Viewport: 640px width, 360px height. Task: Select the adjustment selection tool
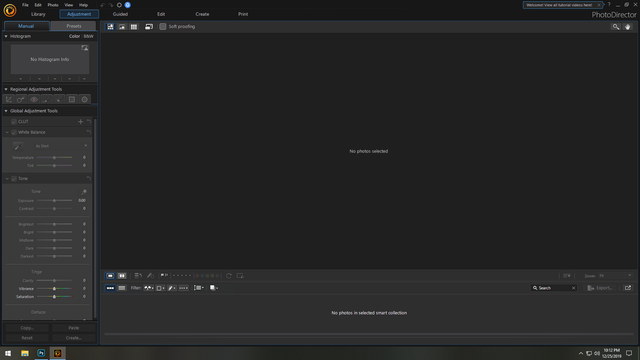tap(59, 100)
